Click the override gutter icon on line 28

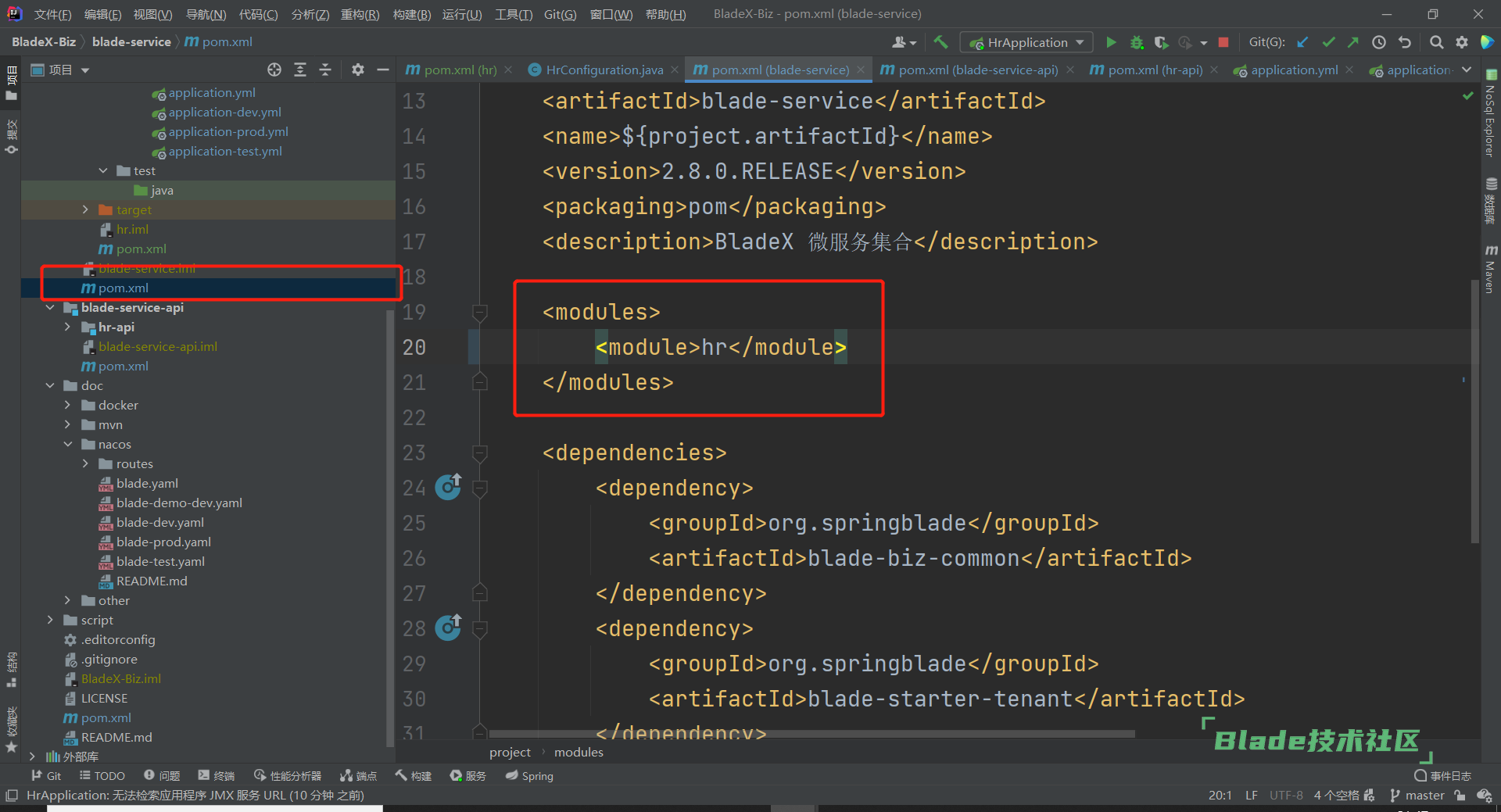click(448, 628)
